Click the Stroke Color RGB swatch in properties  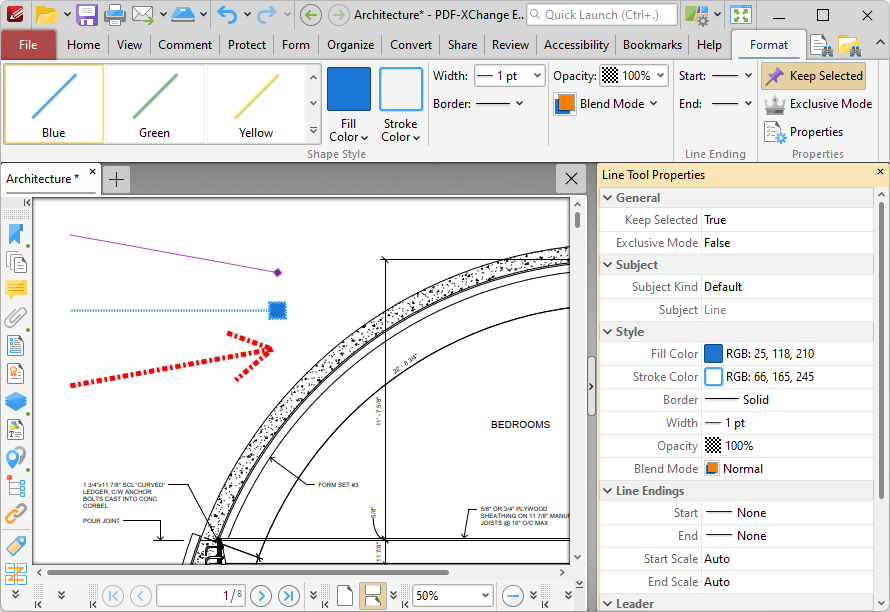point(713,376)
